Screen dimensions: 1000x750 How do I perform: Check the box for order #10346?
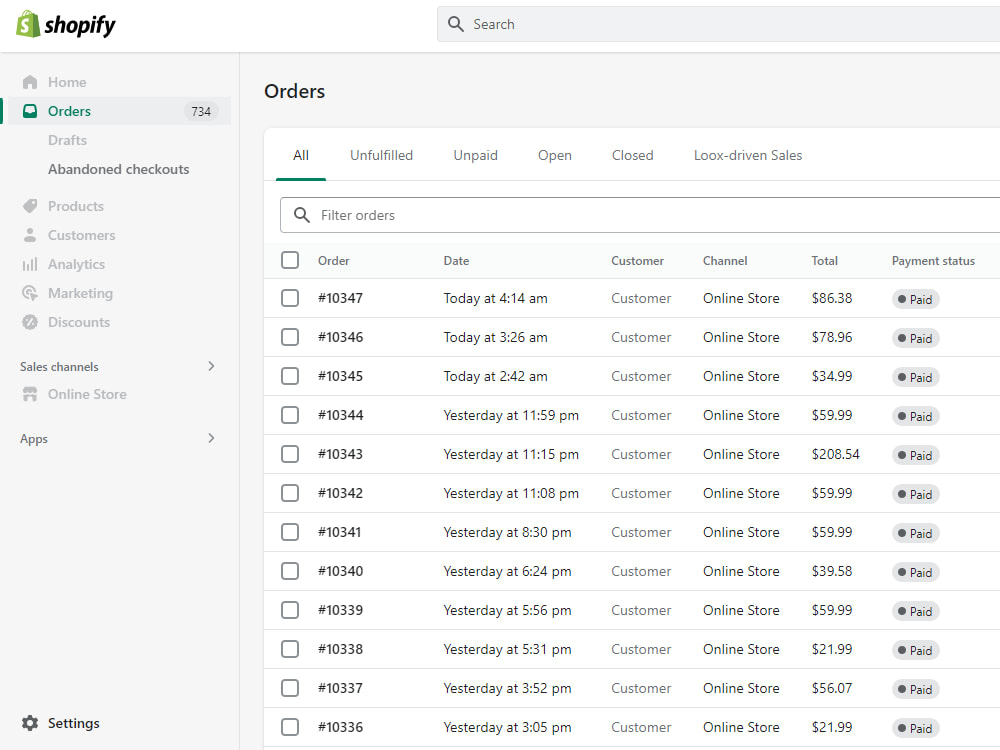(290, 337)
